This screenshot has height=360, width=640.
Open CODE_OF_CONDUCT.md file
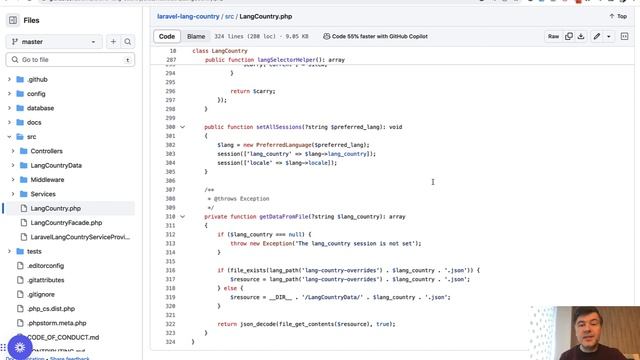(63, 337)
